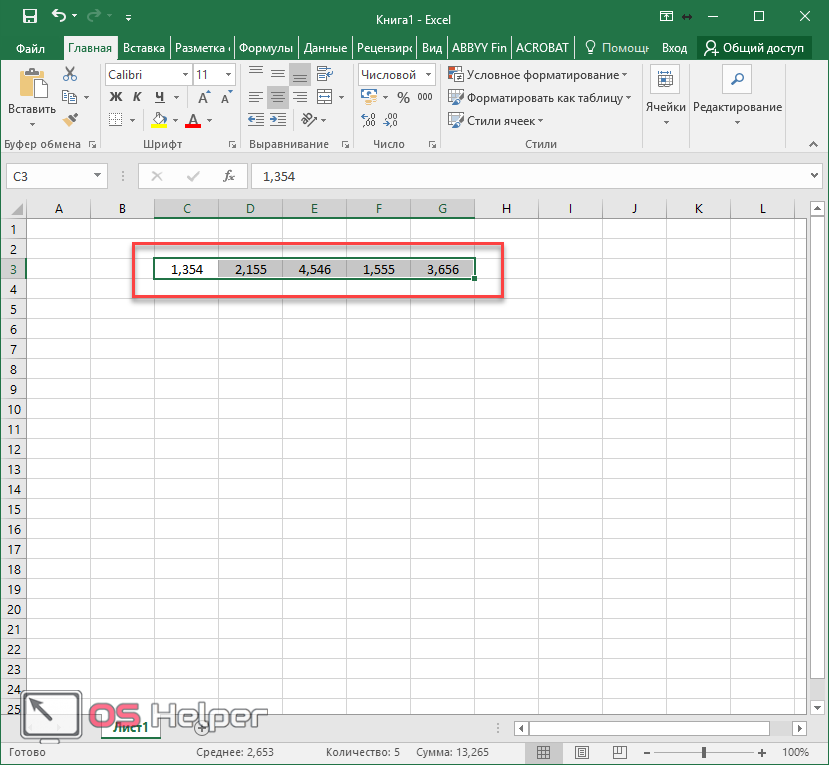829x765 pixels.
Task: Open the Формулы ribbon tab
Action: tap(265, 47)
